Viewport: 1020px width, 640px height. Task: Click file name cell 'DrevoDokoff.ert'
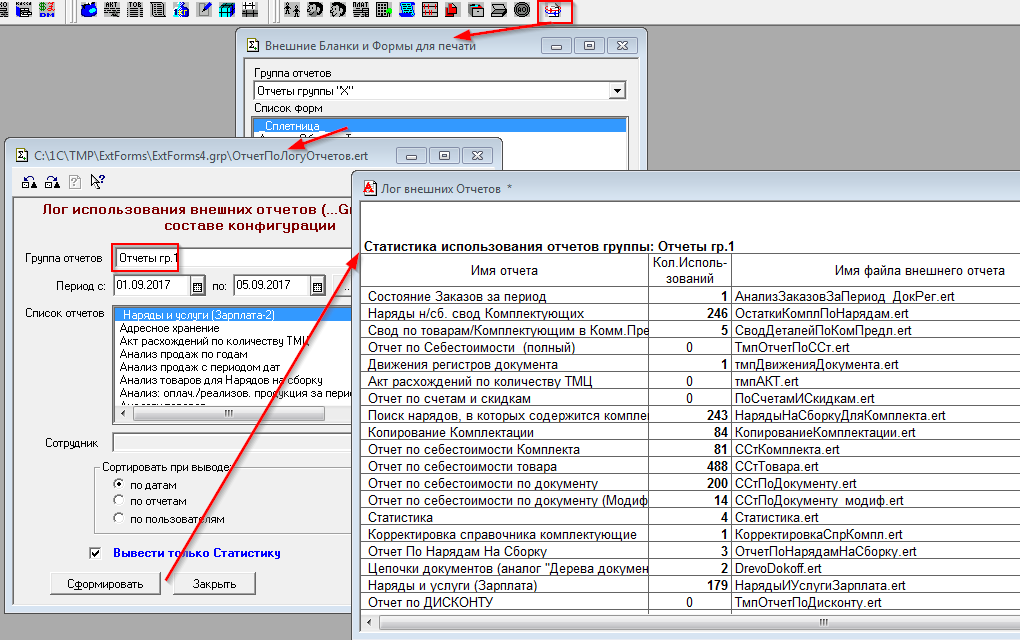(876, 568)
